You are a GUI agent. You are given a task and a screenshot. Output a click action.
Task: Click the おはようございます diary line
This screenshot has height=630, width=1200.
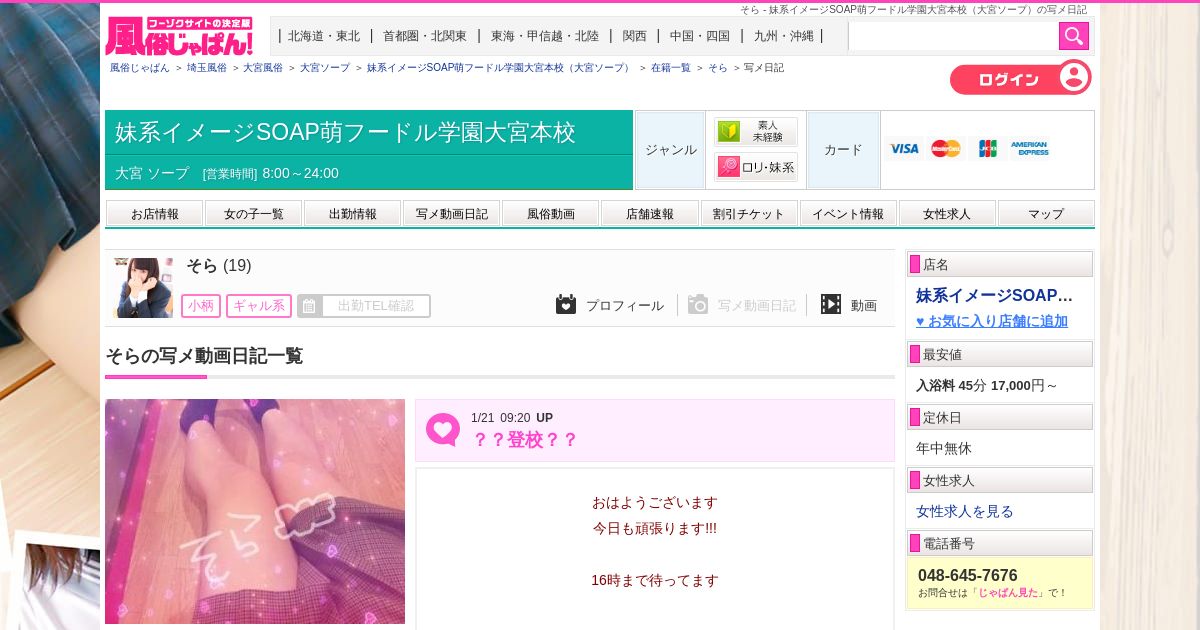tap(655, 502)
